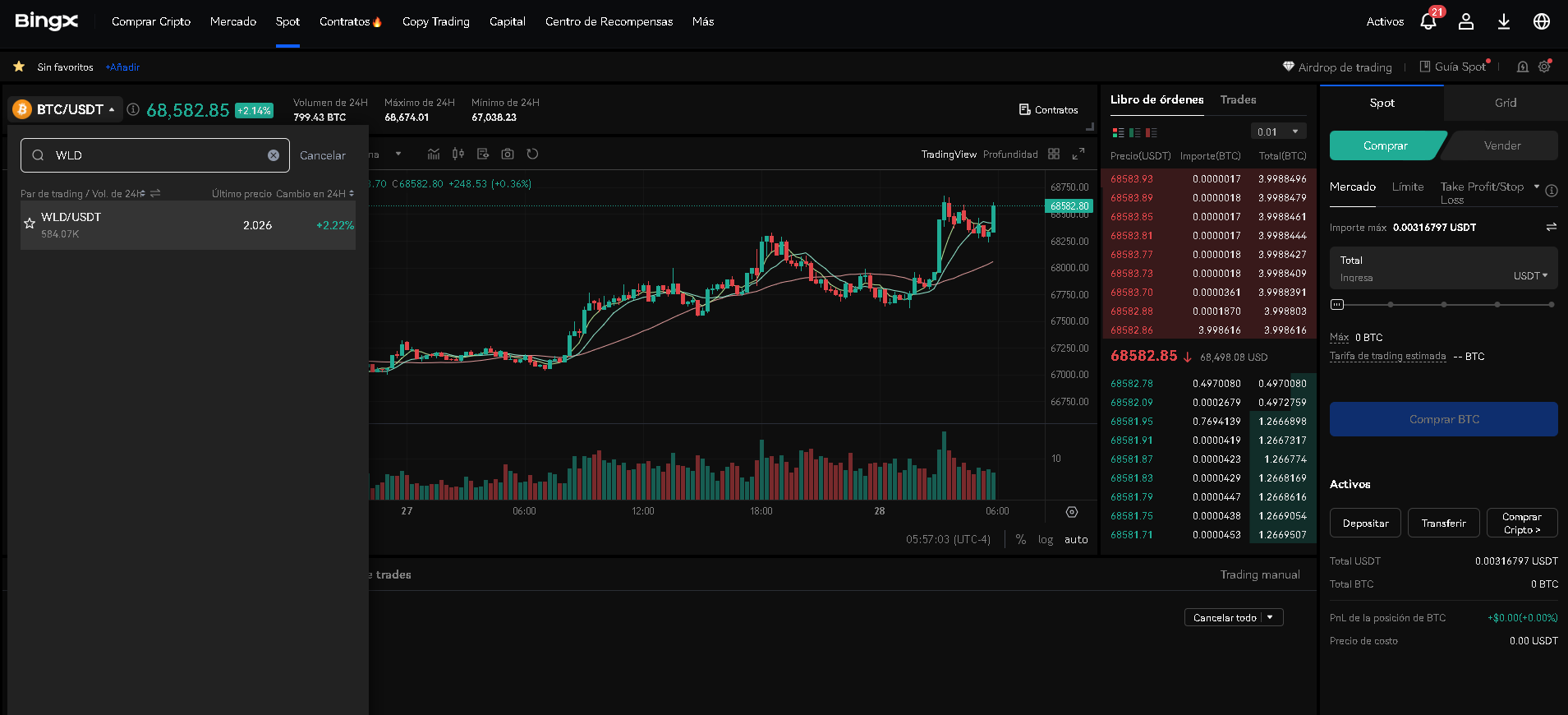The width and height of the screenshot is (1568, 715).
Task: Show only bids in order book
Action: [x=1135, y=132]
